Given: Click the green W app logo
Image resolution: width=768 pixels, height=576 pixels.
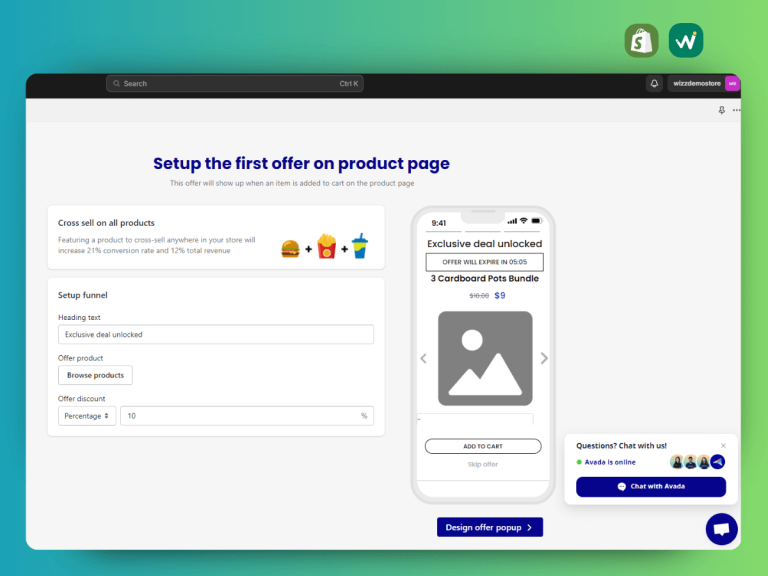Looking at the screenshot, I should click(686, 41).
